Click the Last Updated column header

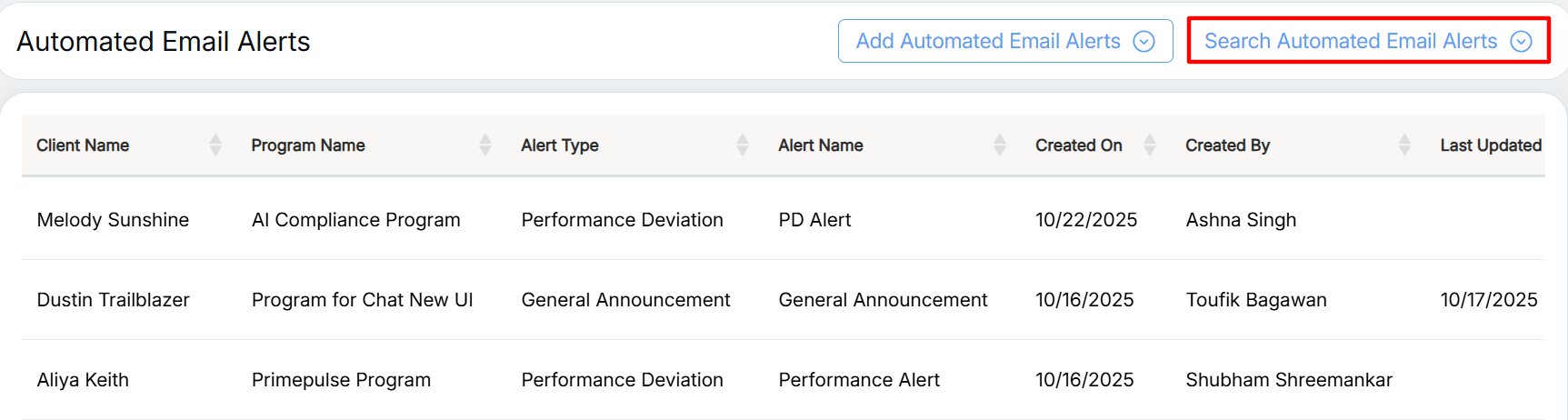click(1490, 145)
